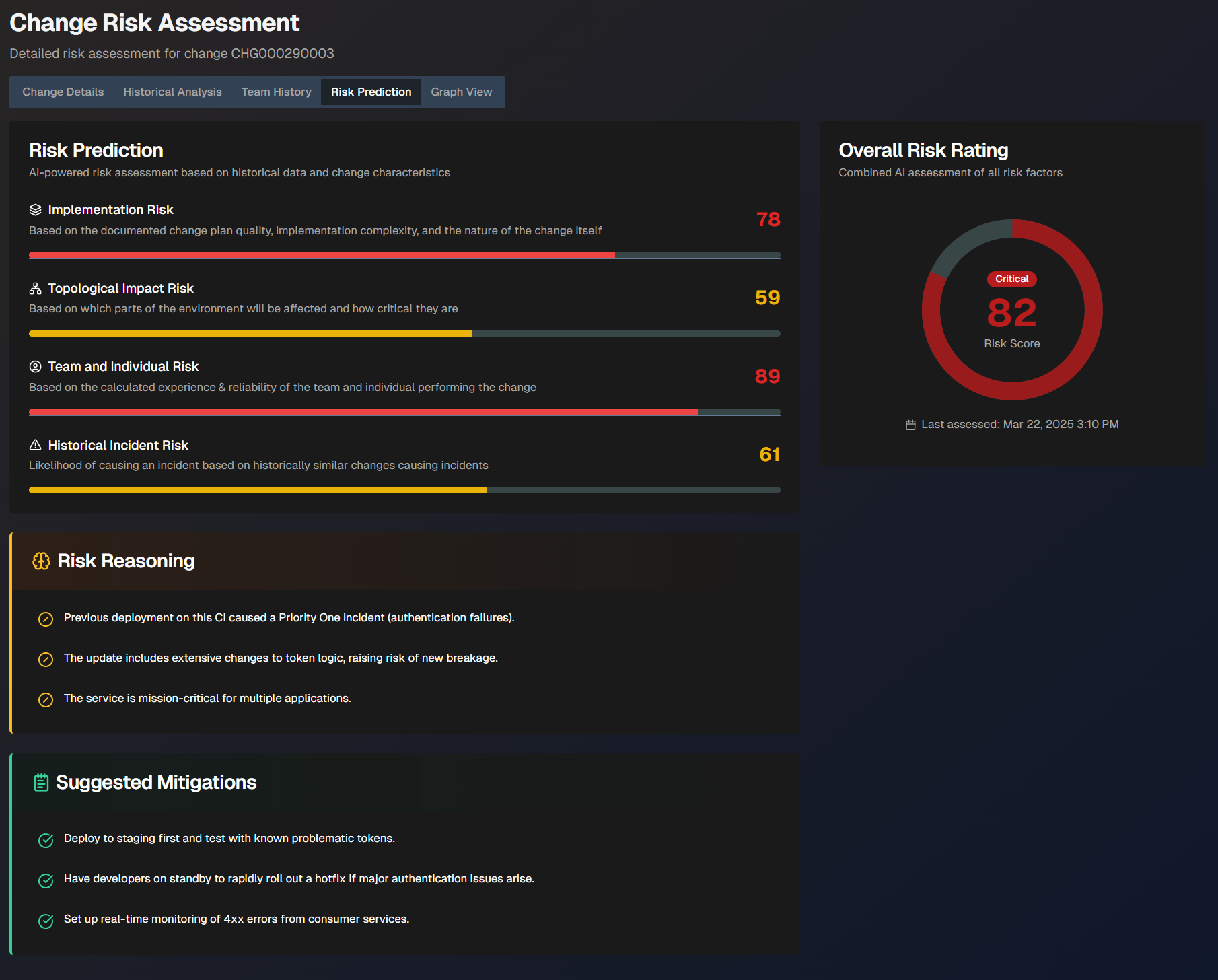Image resolution: width=1218 pixels, height=980 pixels.
Task: Click the clipboard icon beside Suggested Mitigations
Action: 41,783
